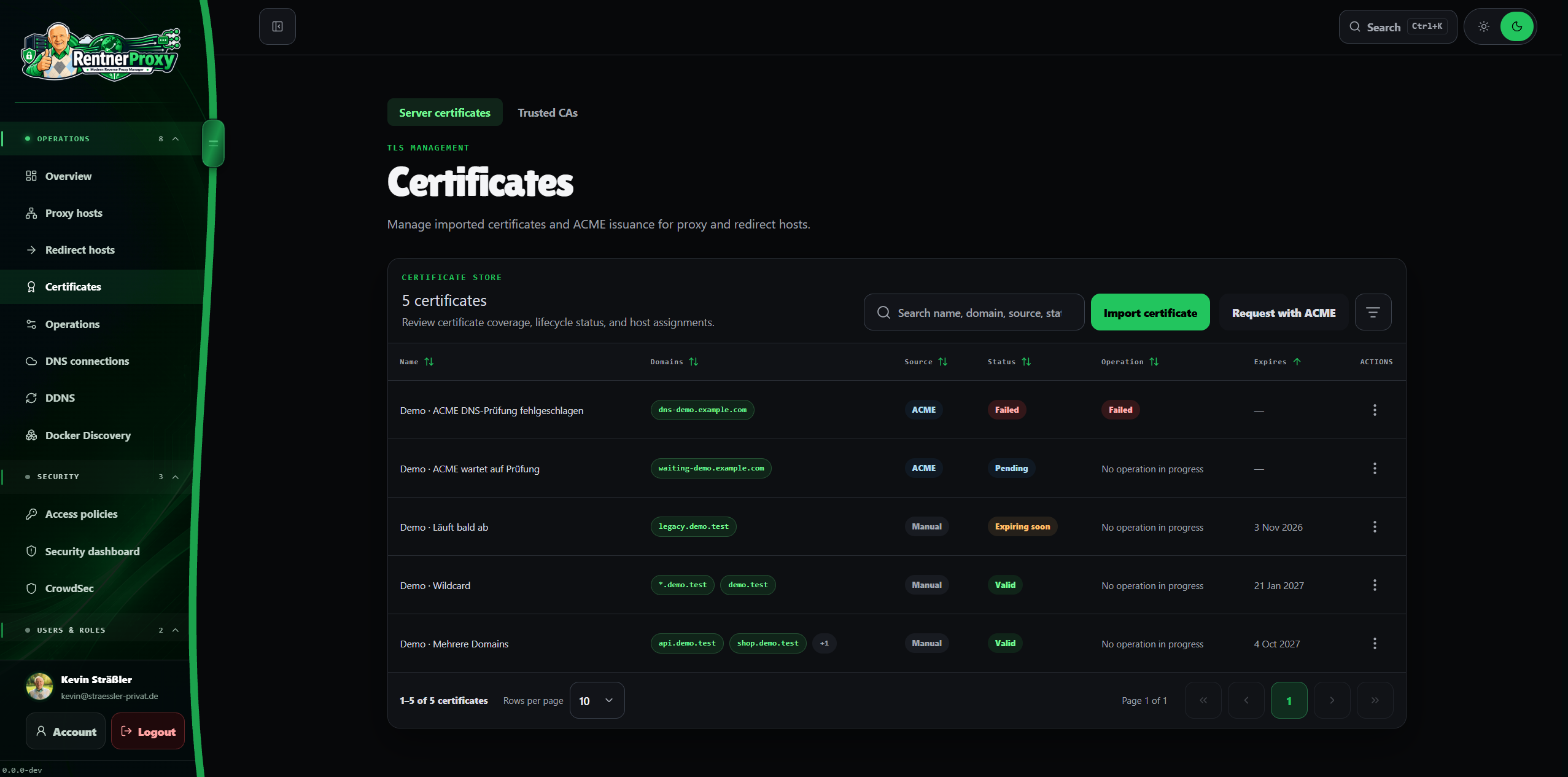1568x777 pixels.
Task: Go to previous page arrow
Action: point(1246,700)
